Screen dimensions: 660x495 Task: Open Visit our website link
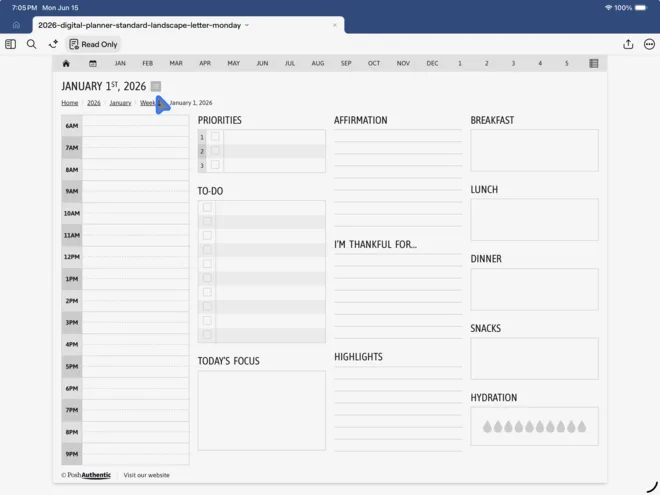point(146,475)
